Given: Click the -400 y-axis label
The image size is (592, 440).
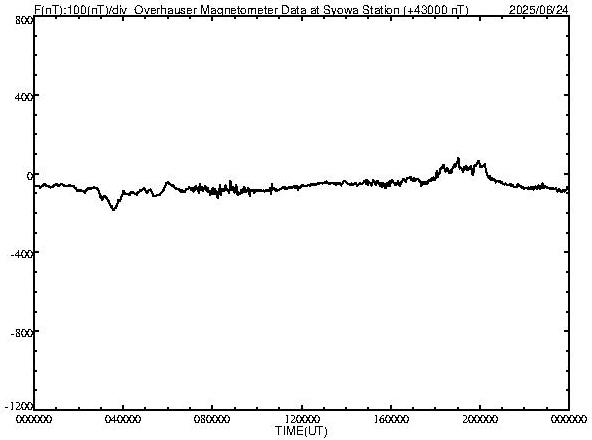Looking at the screenshot, I should [22, 254].
